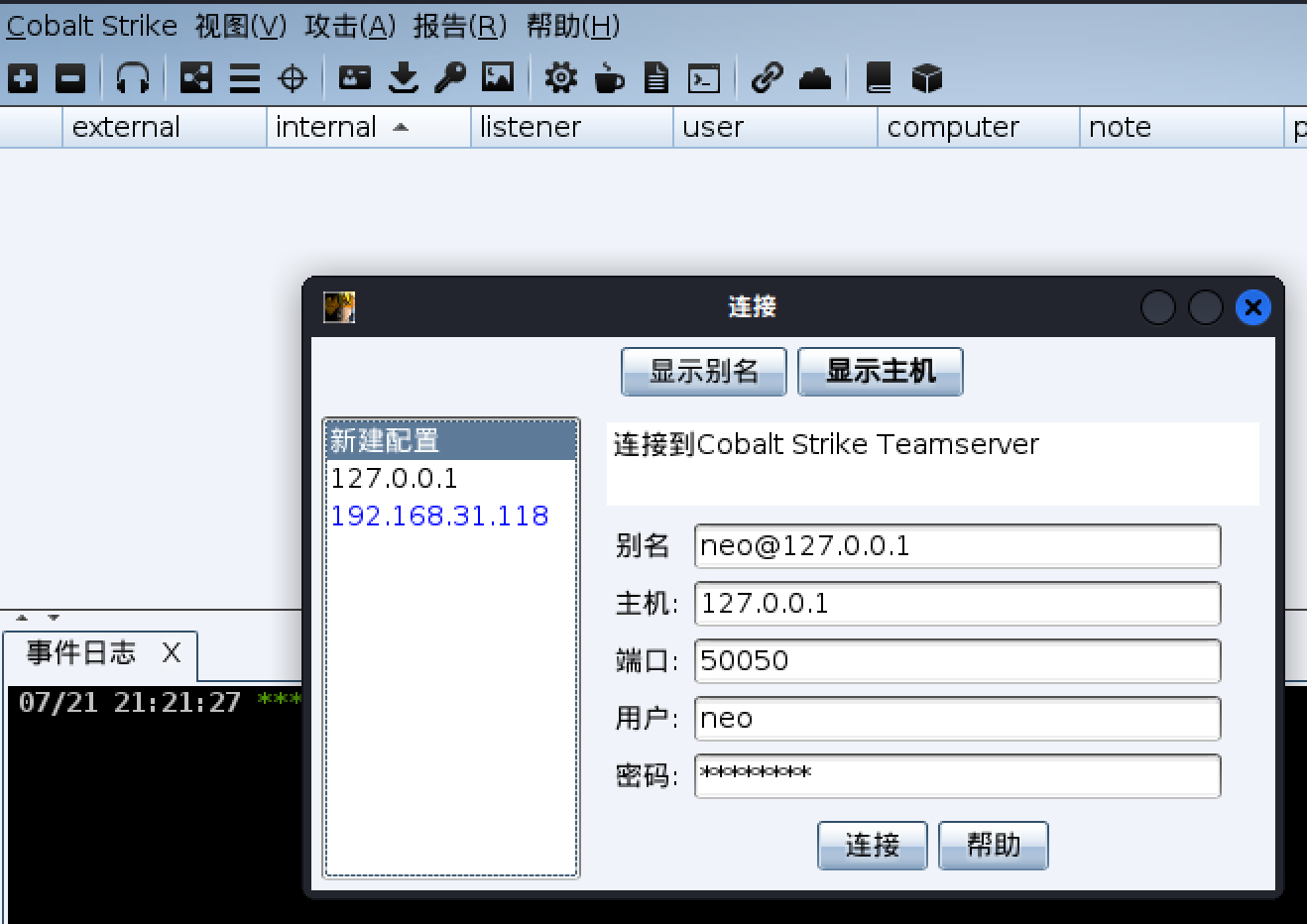1307x924 pixels.
Task: Close the 连接 dialog with blue X
Action: 1253,307
